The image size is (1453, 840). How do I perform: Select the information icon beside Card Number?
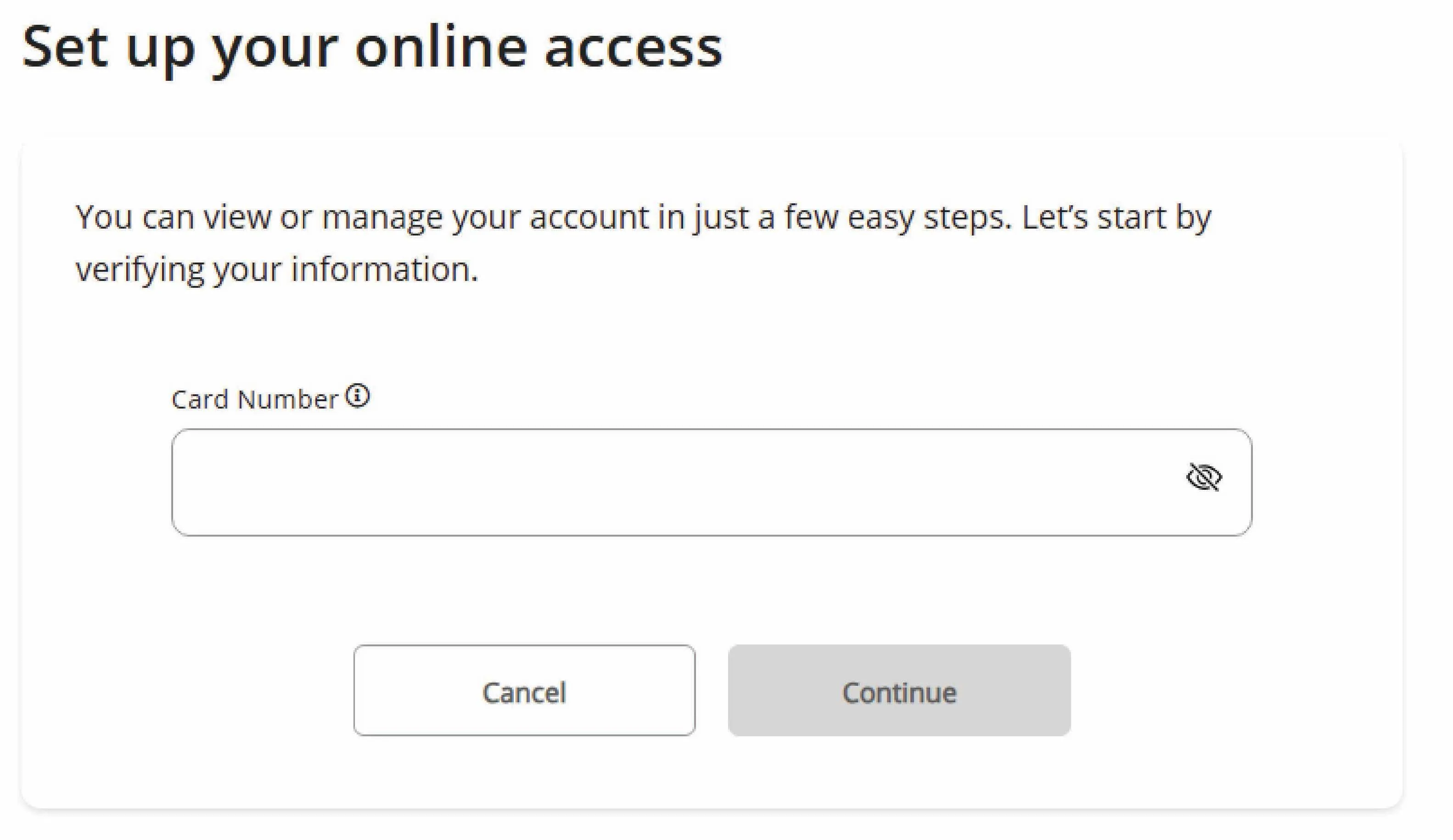(x=358, y=397)
